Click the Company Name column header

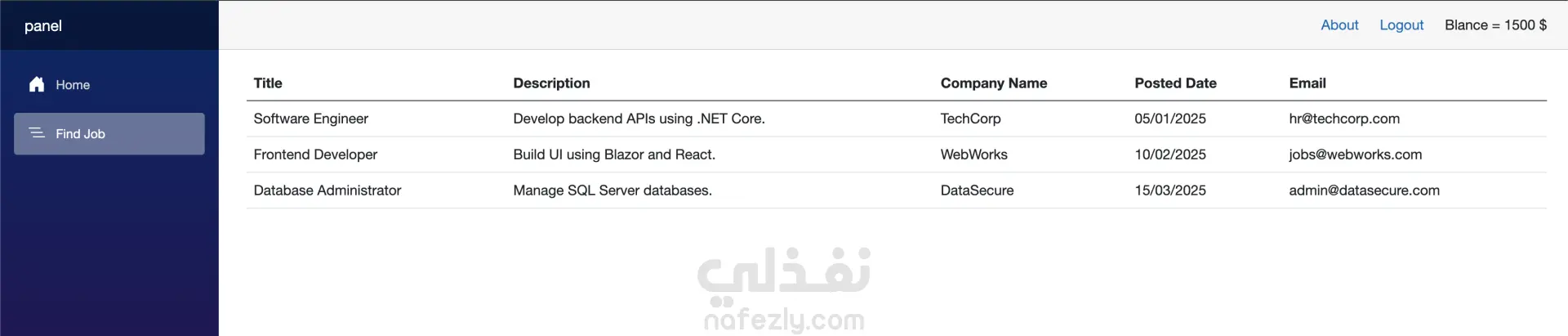[993, 83]
